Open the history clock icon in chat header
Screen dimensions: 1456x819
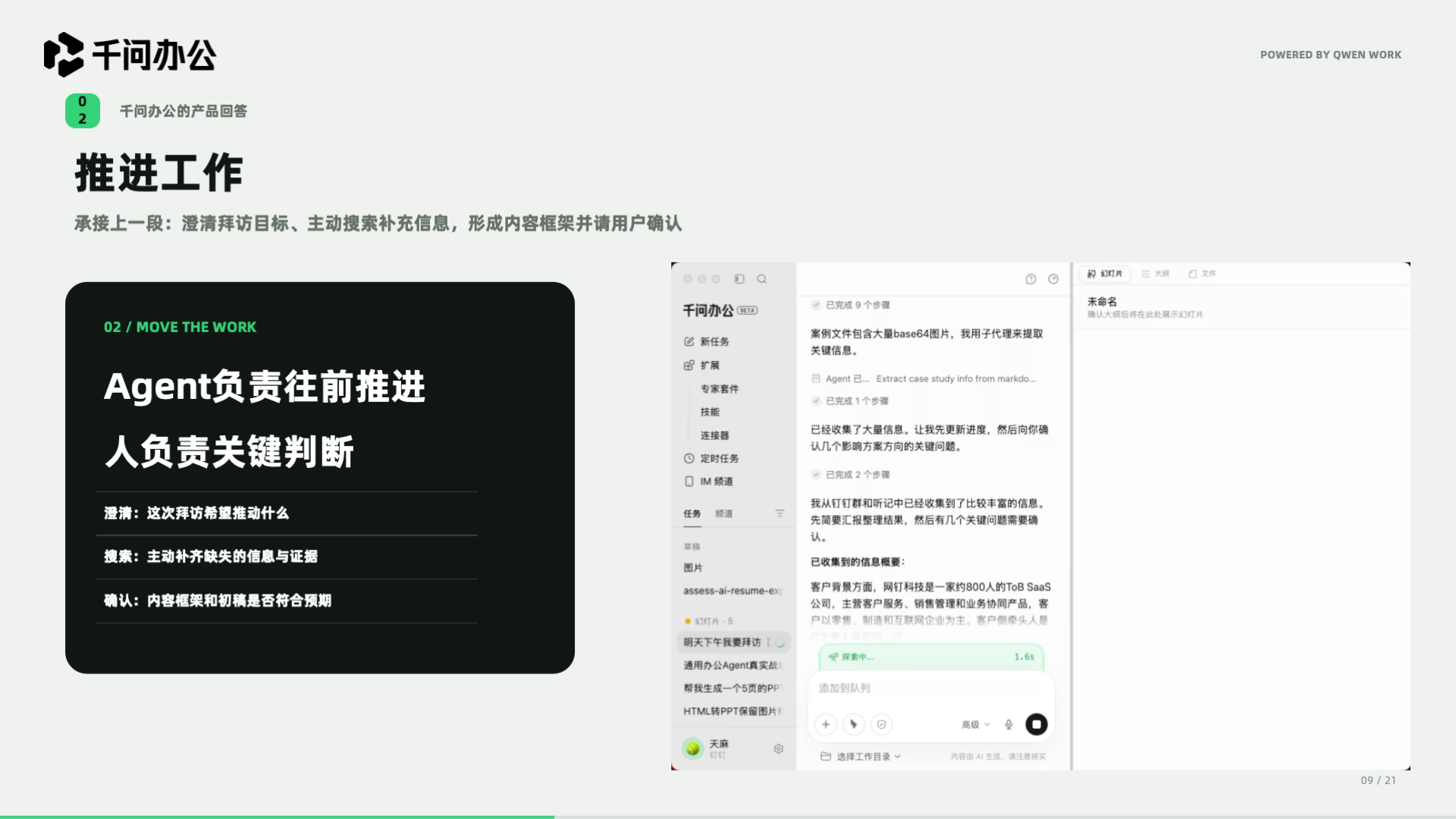[1053, 279]
